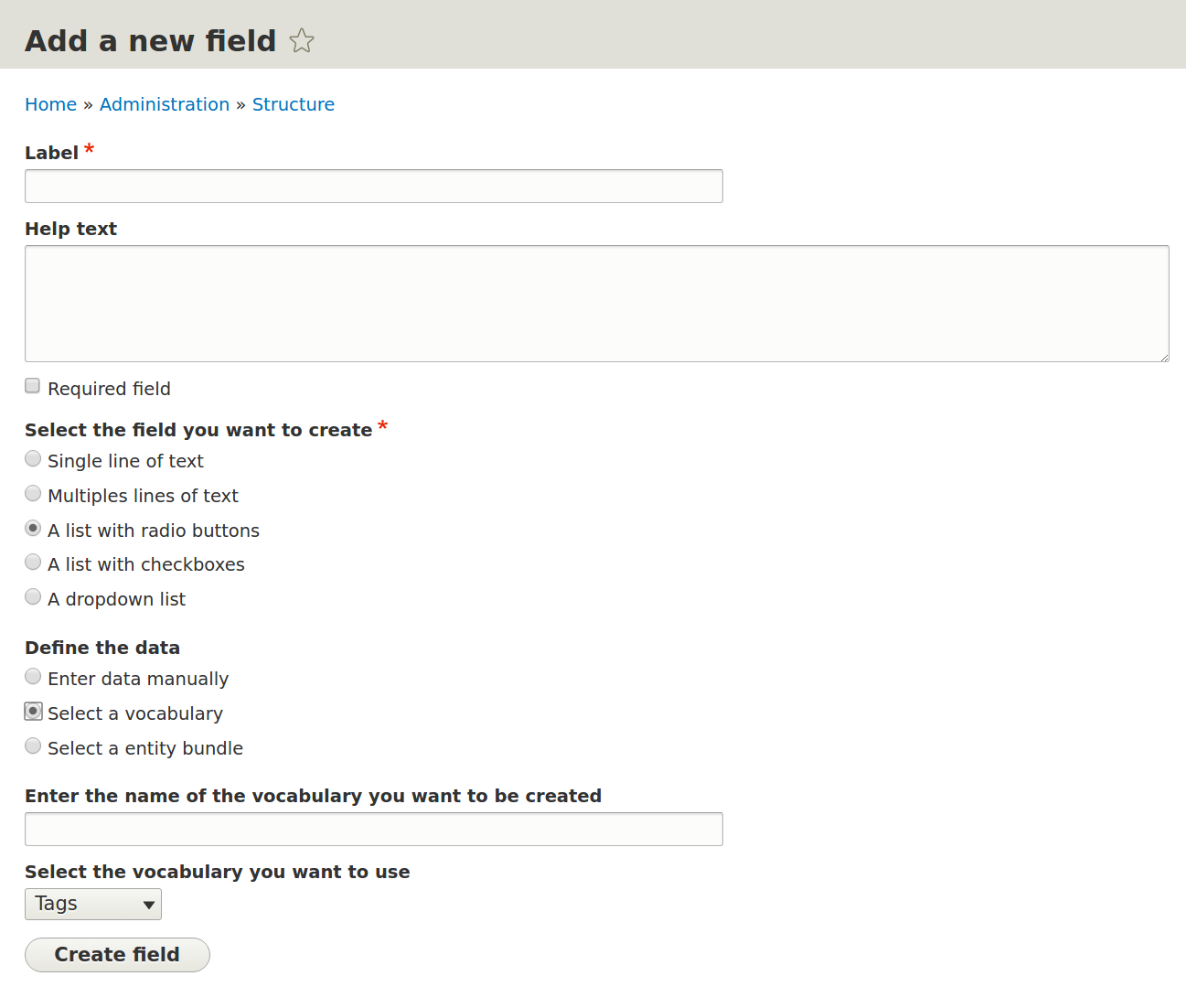Click the Create field button
The width and height of the screenshot is (1186, 1008).
tap(117, 955)
